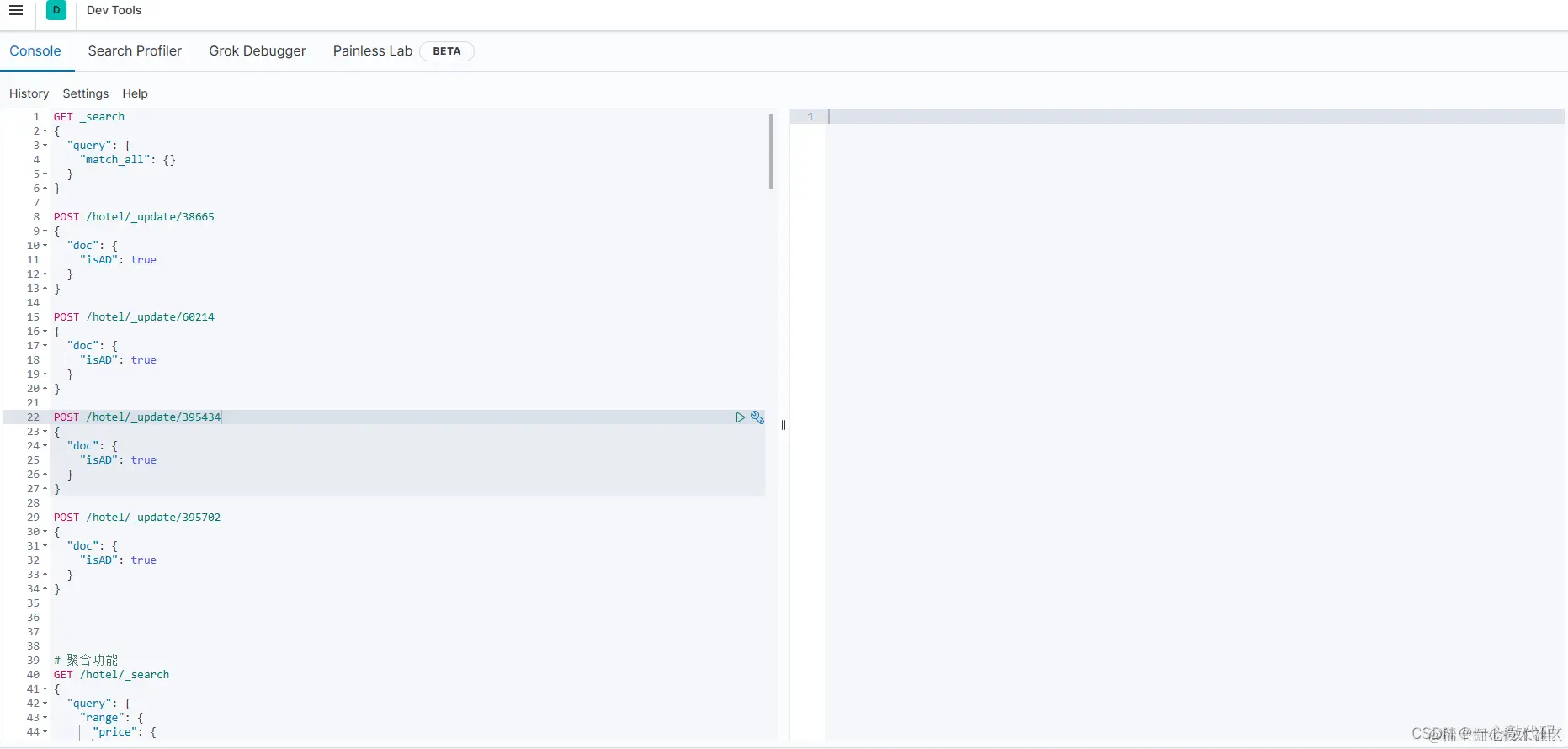Open the hamburger navigation menu
The height and width of the screenshot is (749, 1568).
[16, 10]
